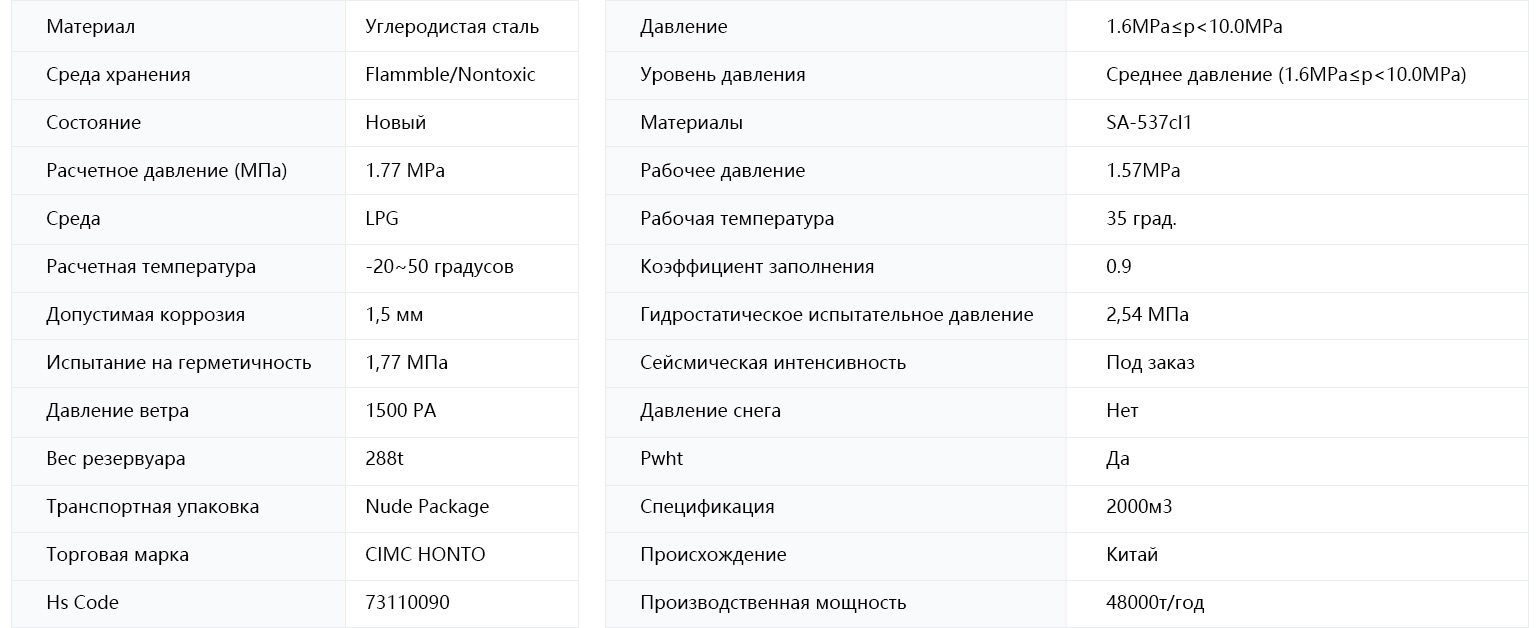
Task: Select the '2000м3' specification value
Action: point(1139,507)
